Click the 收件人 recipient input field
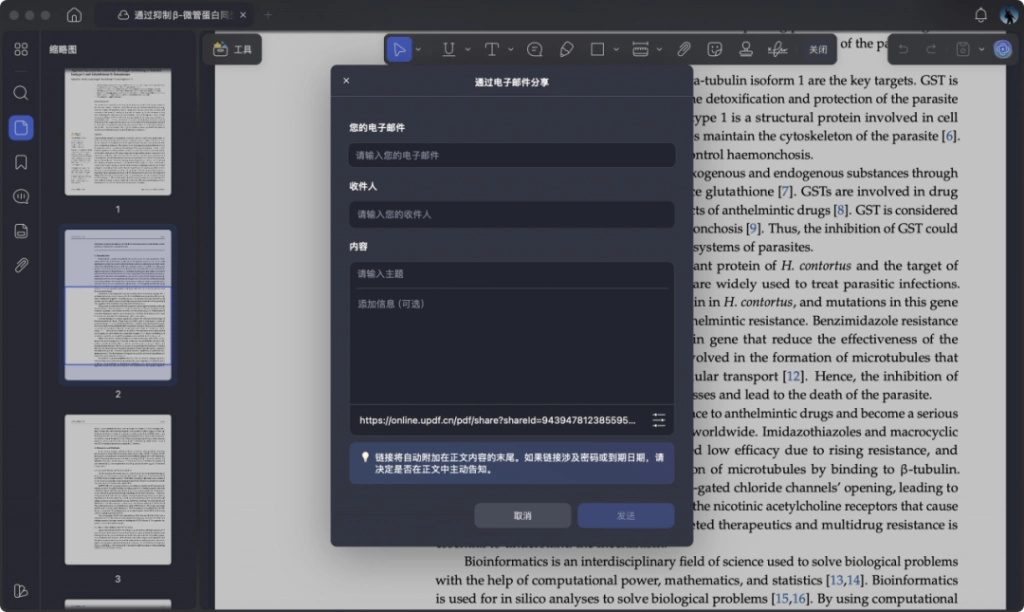Viewport: 1024px width, 612px height. [x=511, y=214]
